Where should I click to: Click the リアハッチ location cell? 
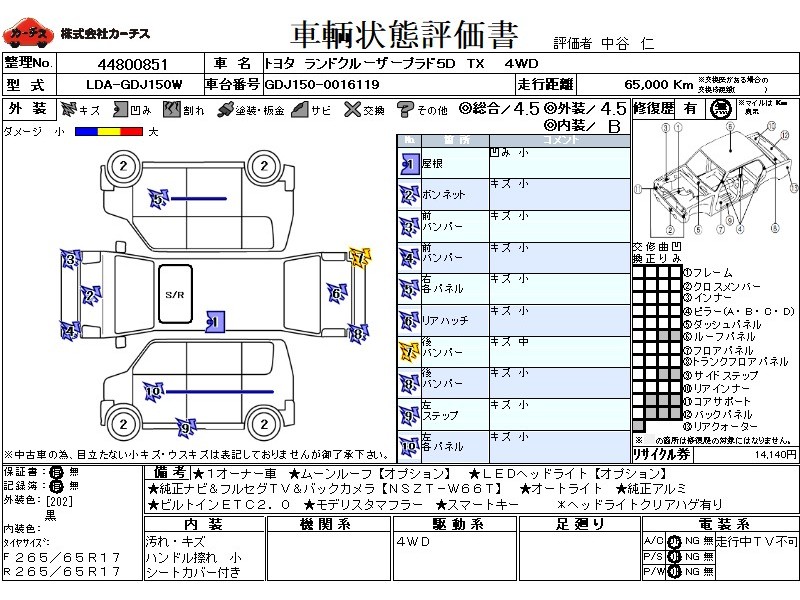(x=455, y=320)
